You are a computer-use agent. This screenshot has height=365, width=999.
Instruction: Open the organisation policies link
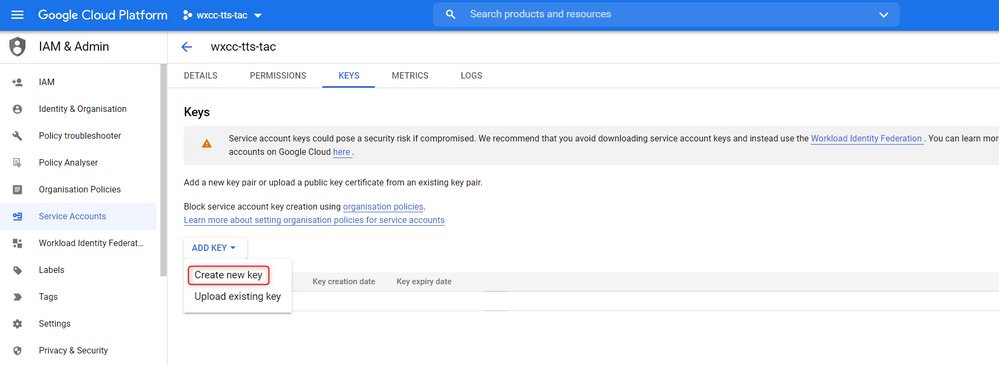point(383,206)
